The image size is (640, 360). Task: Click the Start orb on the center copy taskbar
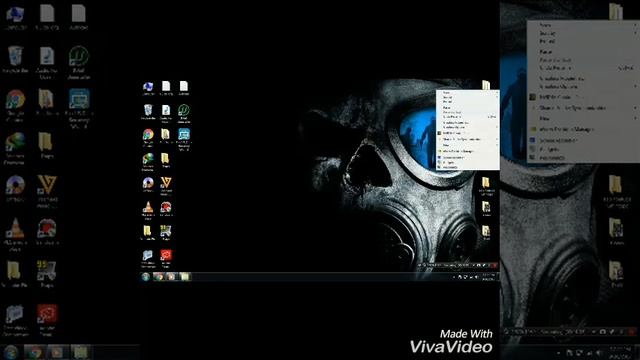[145, 277]
